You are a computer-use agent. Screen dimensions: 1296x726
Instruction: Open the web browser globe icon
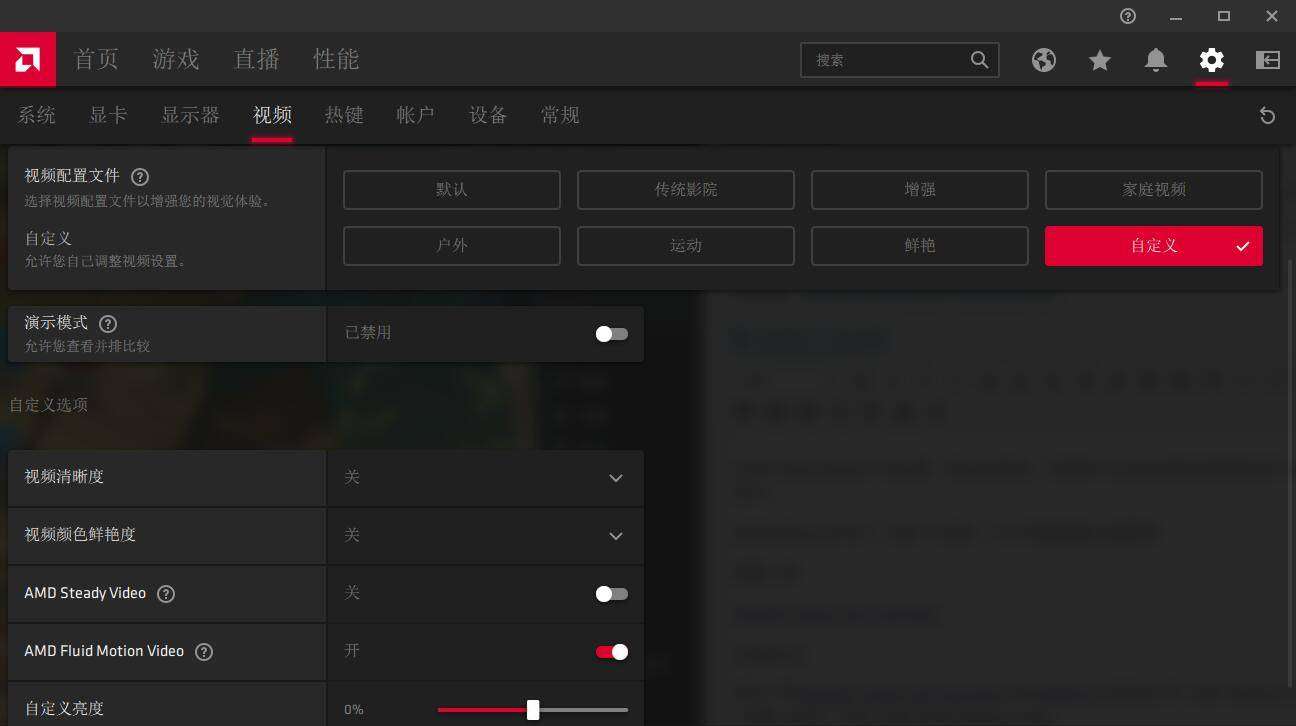click(1044, 60)
